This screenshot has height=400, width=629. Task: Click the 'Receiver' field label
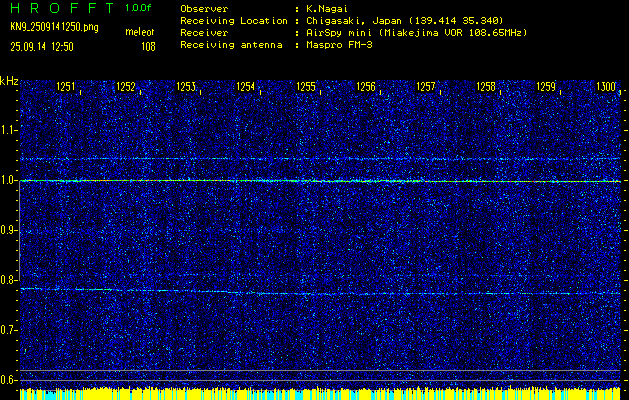pyautogui.click(x=204, y=33)
